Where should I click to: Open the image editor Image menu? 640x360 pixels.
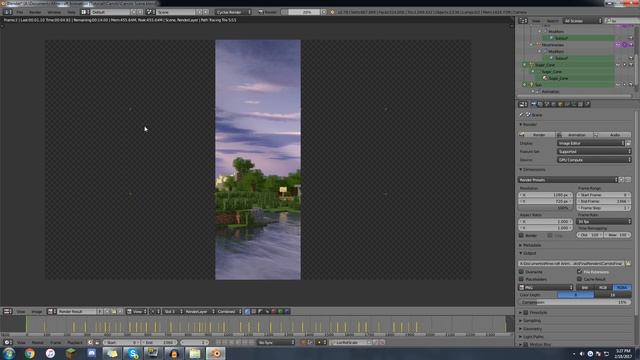37,311
